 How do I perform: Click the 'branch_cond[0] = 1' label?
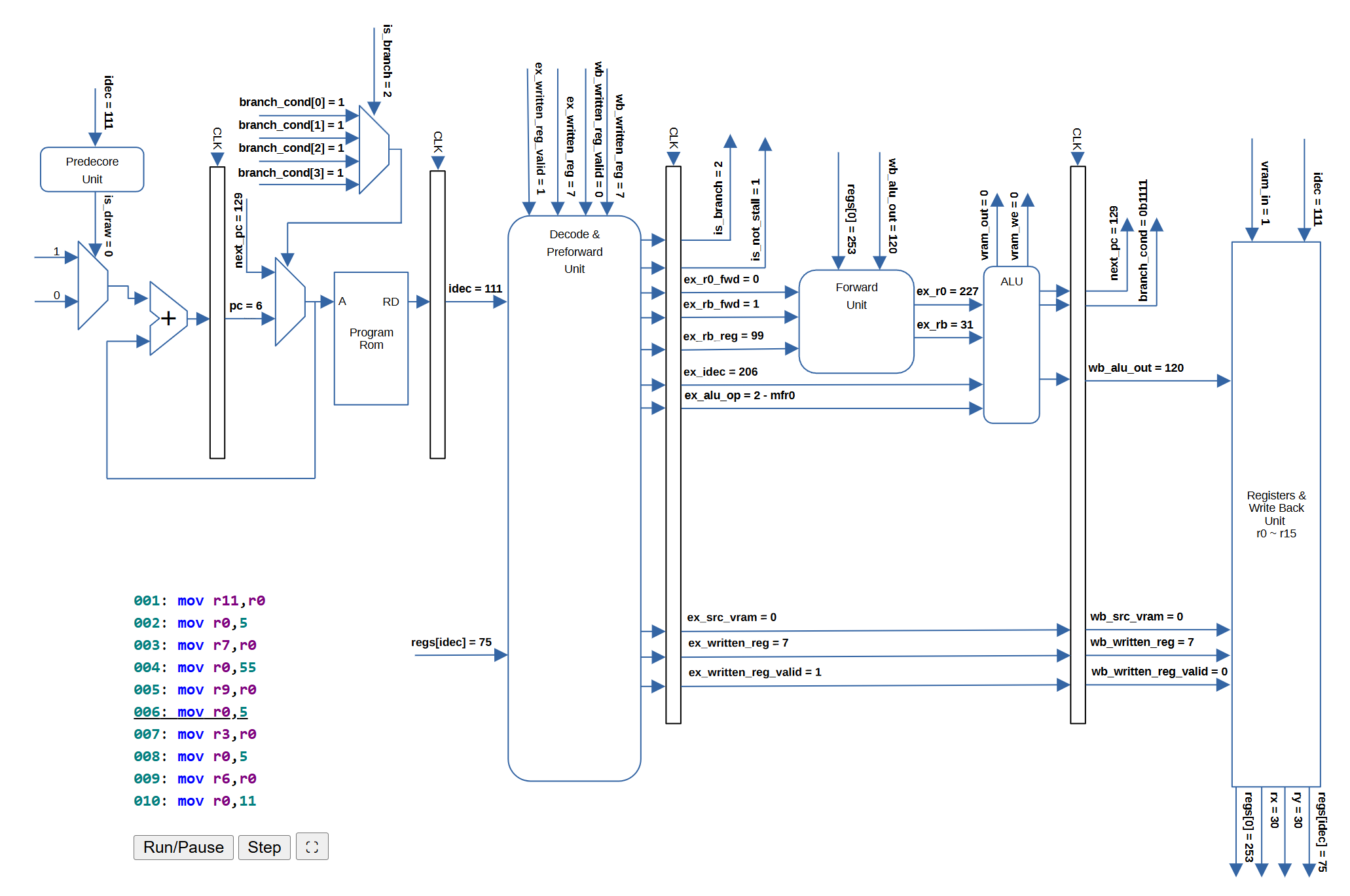tap(291, 102)
